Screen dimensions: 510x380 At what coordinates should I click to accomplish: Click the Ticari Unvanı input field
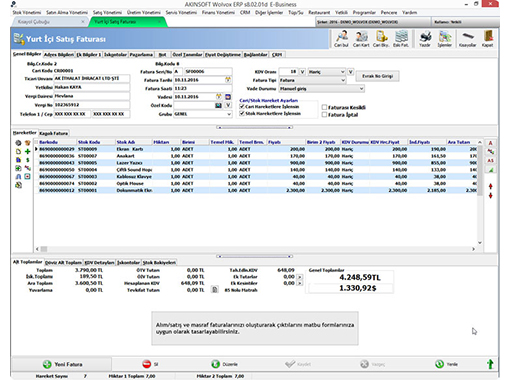click(x=92, y=79)
